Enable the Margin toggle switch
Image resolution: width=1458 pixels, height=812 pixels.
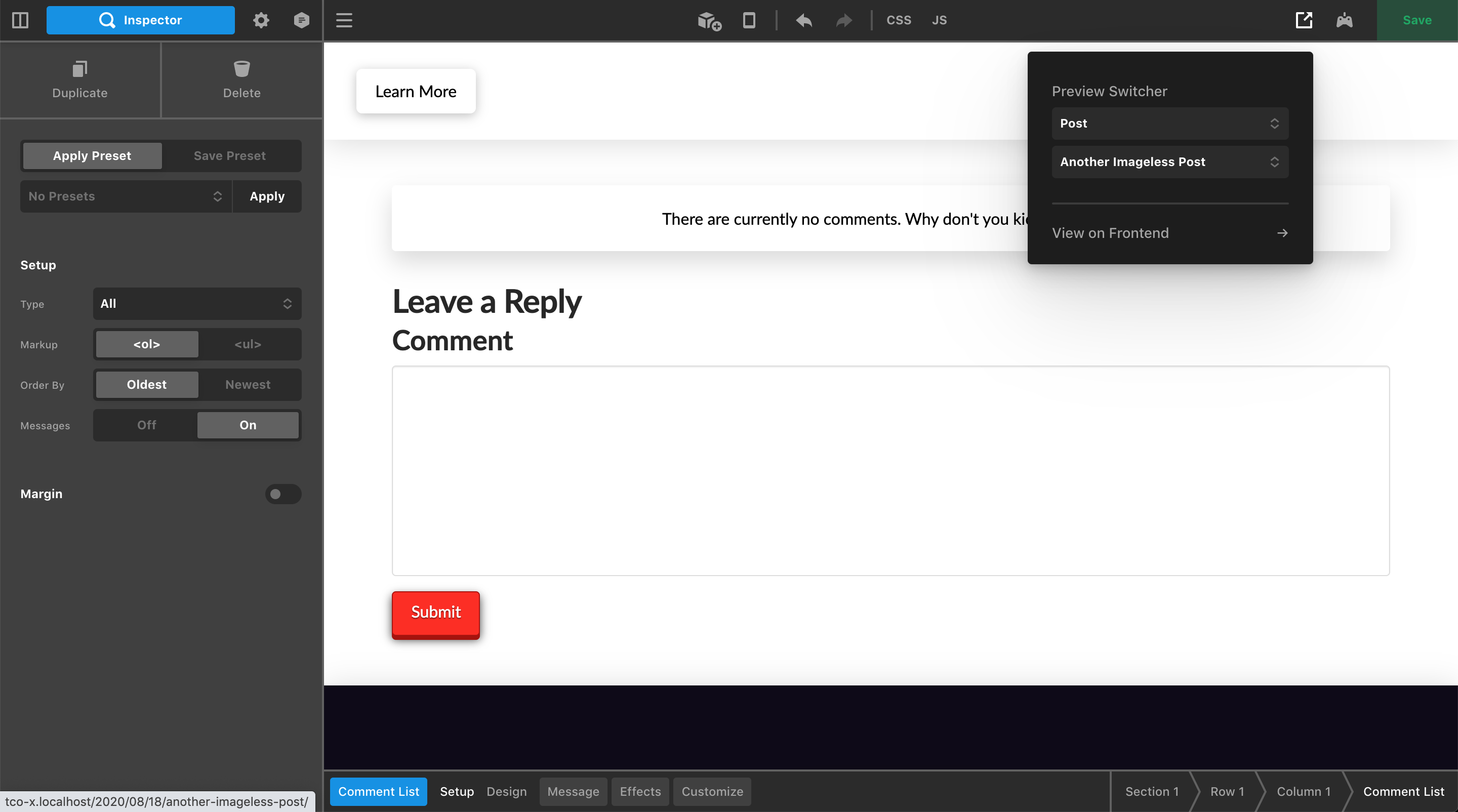click(283, 494)
